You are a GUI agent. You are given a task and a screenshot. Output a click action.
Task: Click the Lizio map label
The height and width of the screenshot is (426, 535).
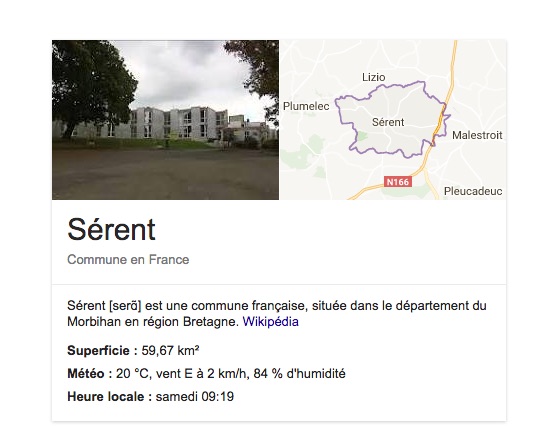pos(374,77)
